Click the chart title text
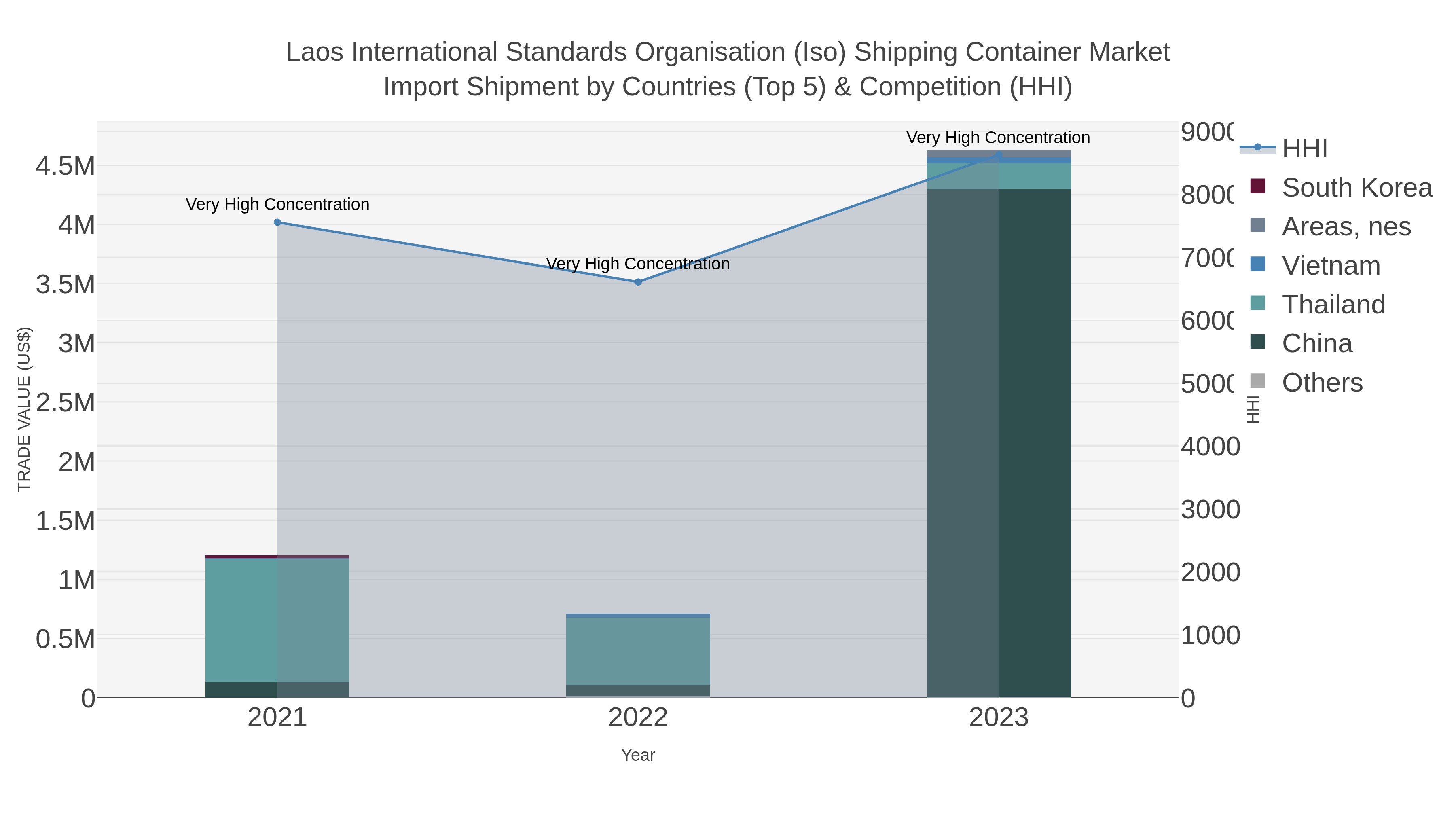The width and height of the screenshot is (1456, 819). coord(728,69)
